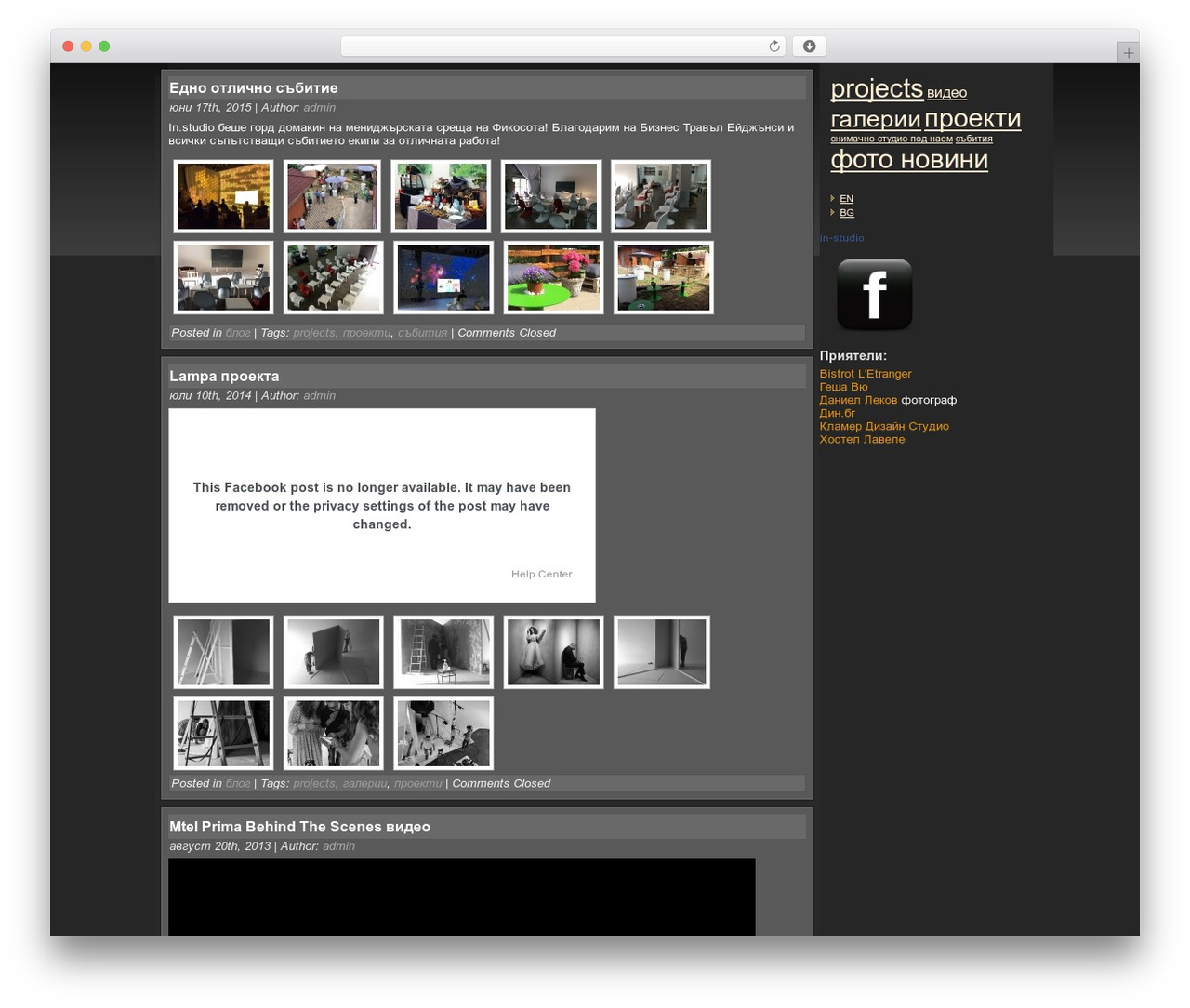
Task: Visit friend link Дин.бг
Action: pyautogui.click(x=837, y=413)
